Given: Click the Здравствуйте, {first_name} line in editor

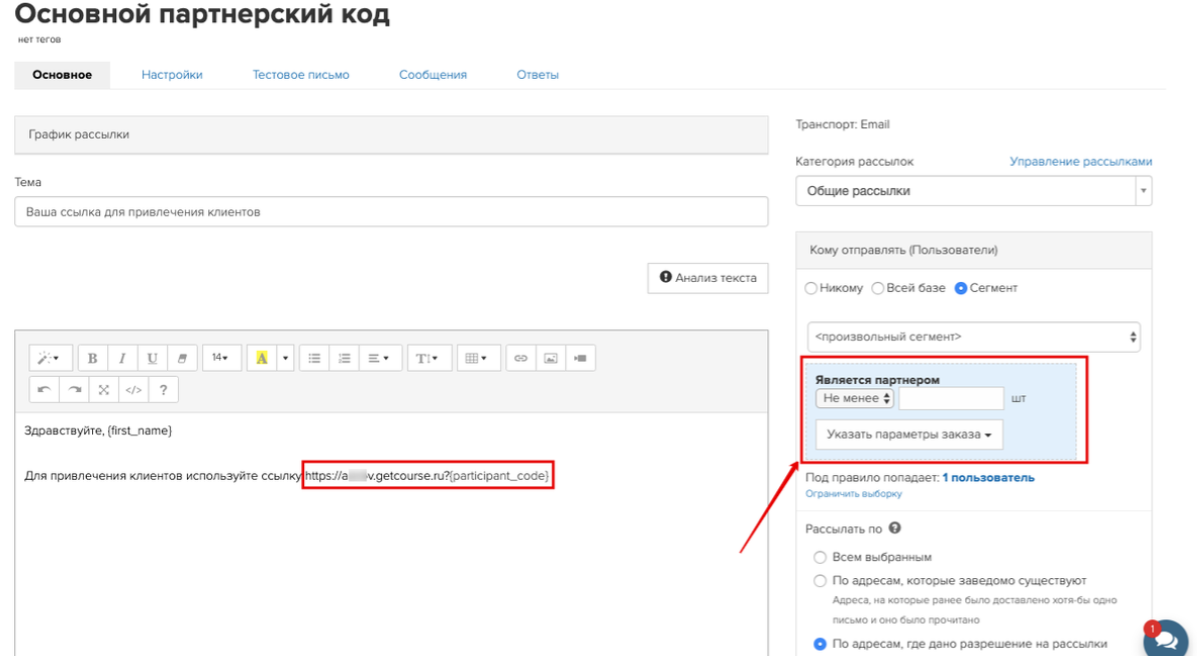Looking at the screenshot, I should tap(98, 431).
